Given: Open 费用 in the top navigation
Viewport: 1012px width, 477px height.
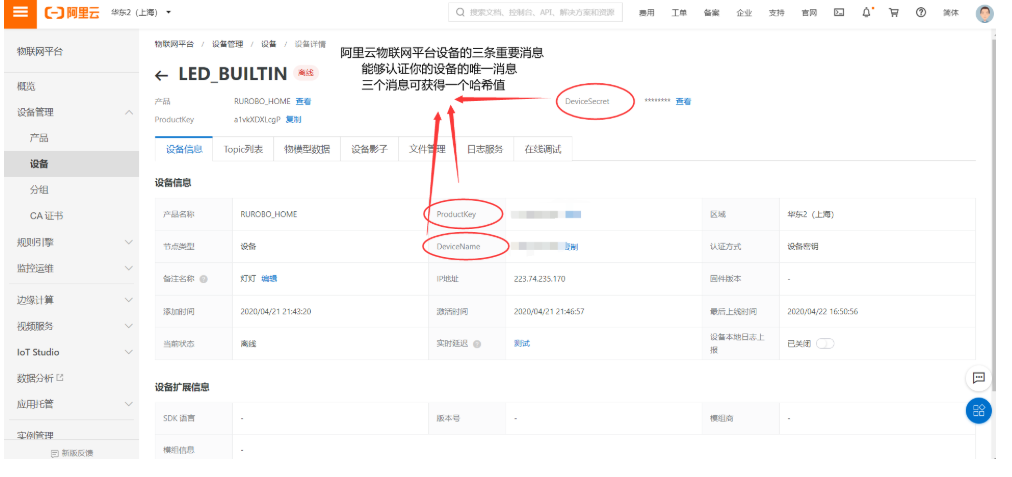Looking at the screenshot, I should 646,13.
